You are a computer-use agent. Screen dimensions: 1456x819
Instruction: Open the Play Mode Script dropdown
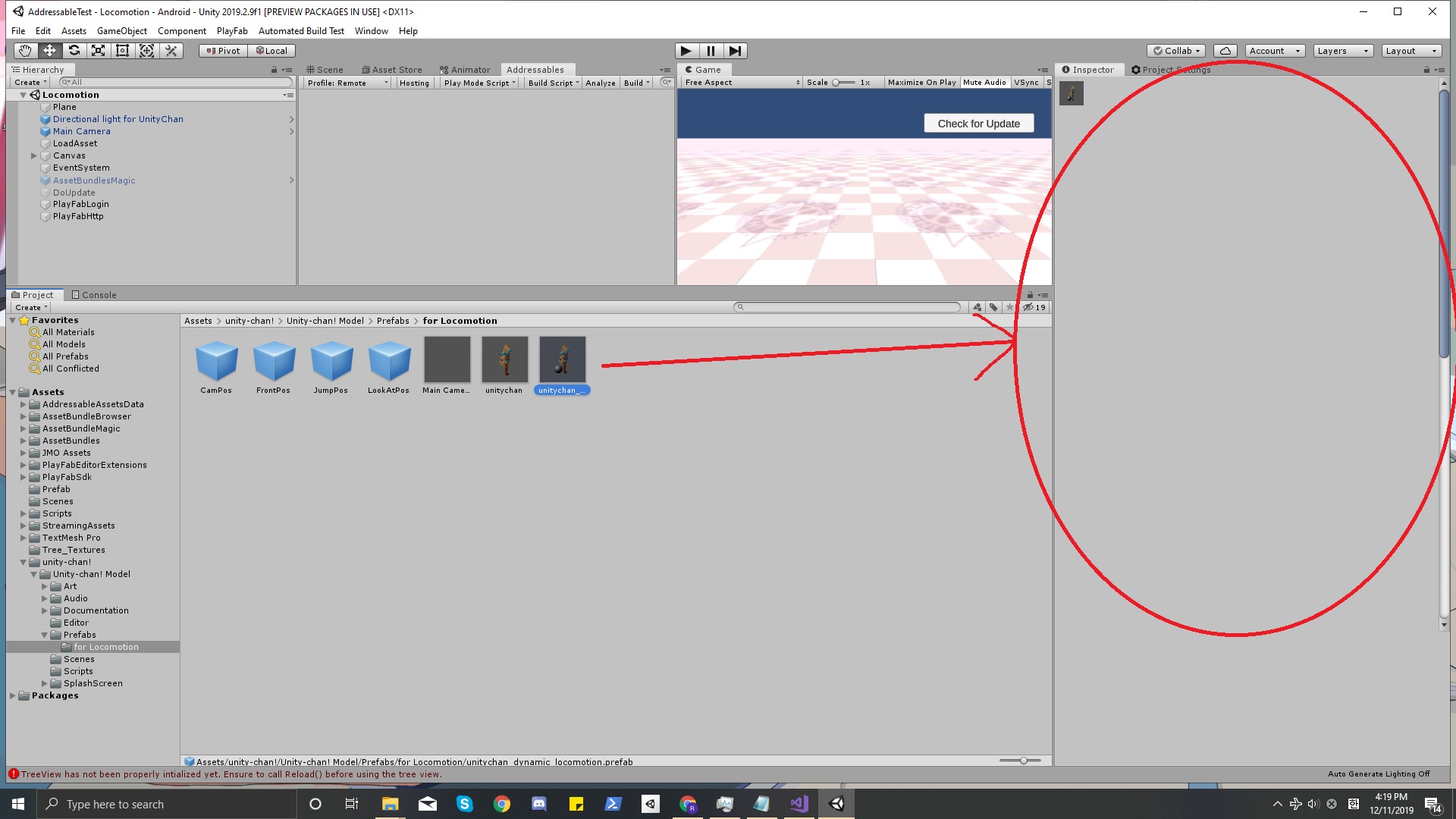tap(479, 83)
